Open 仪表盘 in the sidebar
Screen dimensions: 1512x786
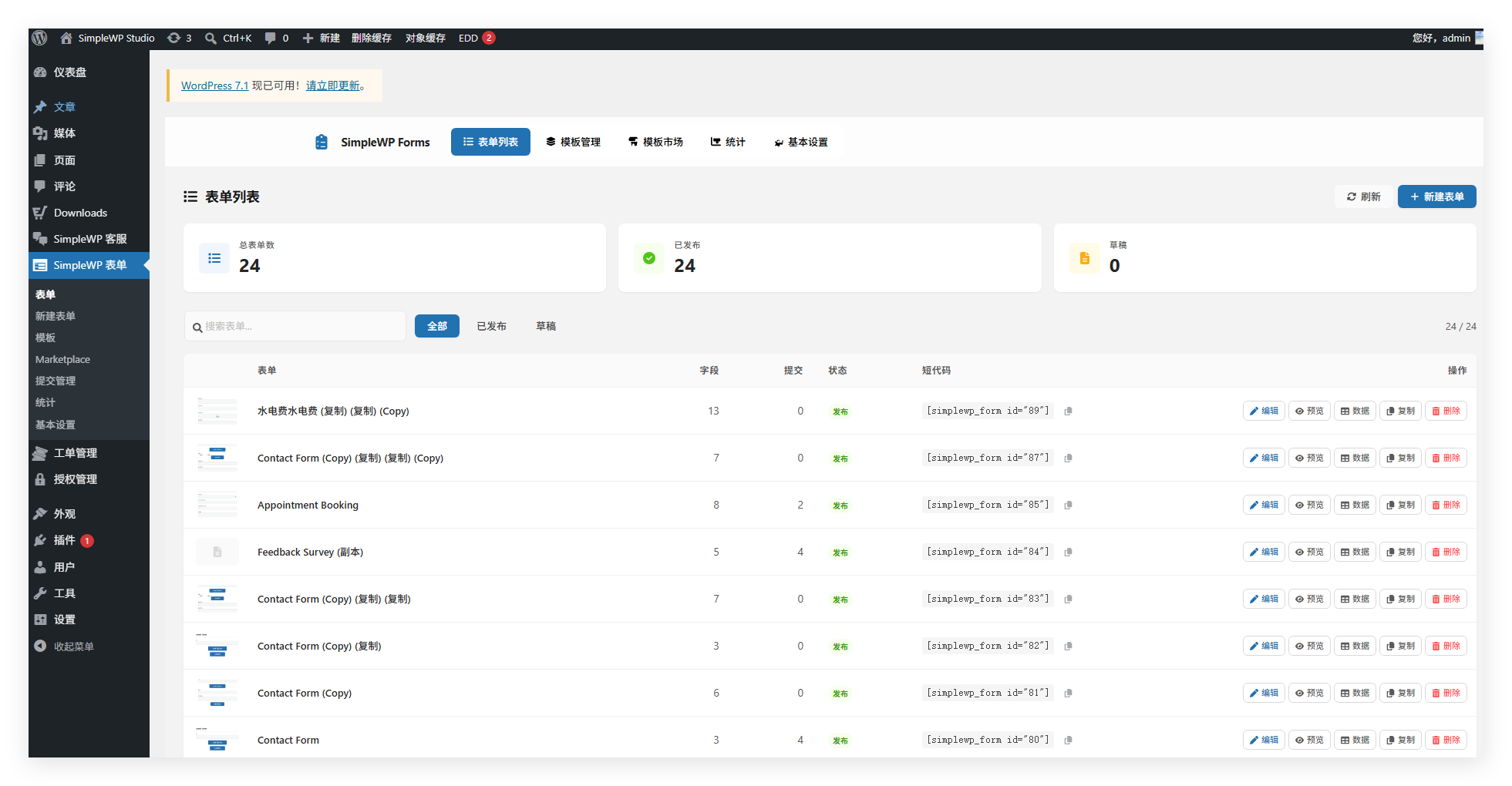(89, 72)
